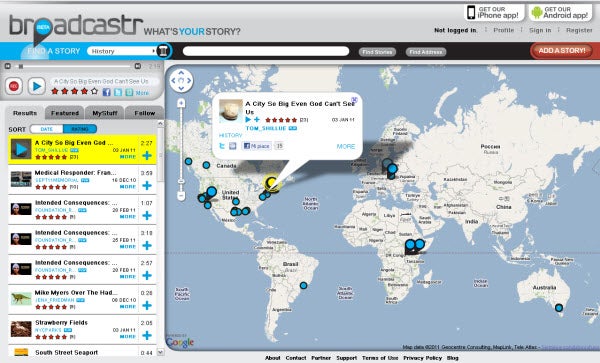Open the More link in player panel

[x=142, y=93]
